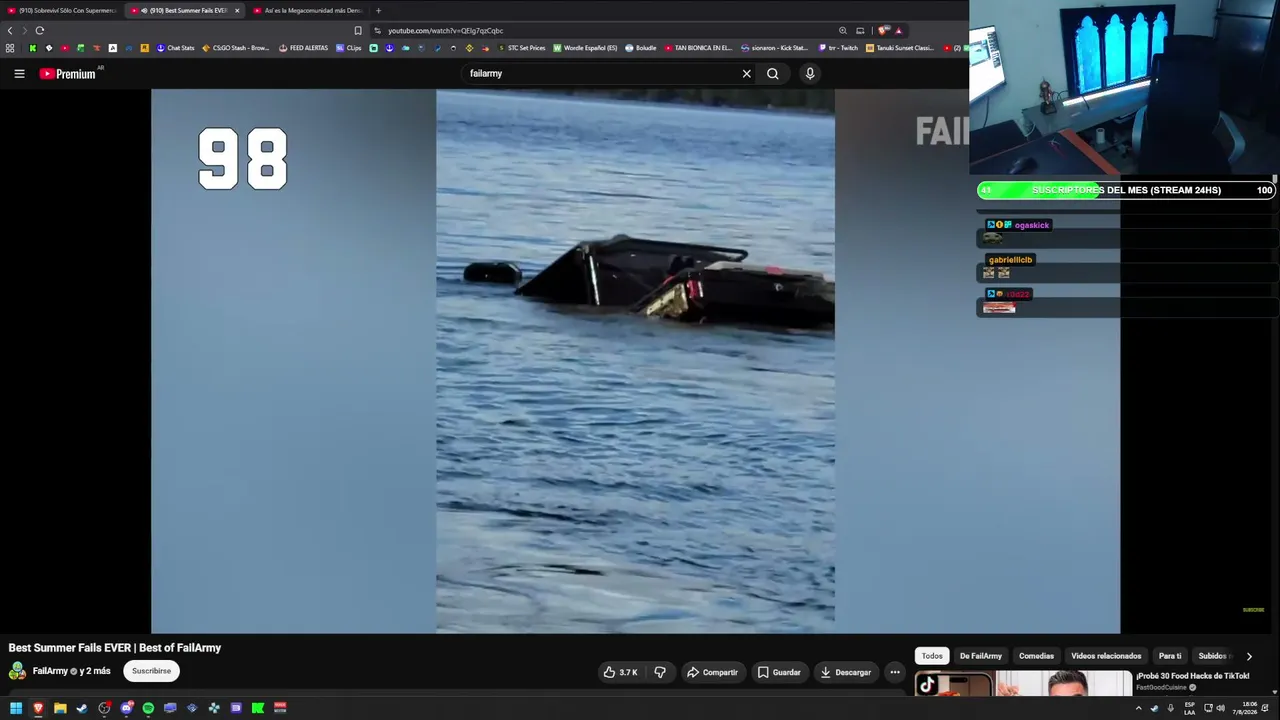The width and height of the screenshot is (1280, 720).
Task: Start voice search with microphone
Action: click(x=810, y=73)
